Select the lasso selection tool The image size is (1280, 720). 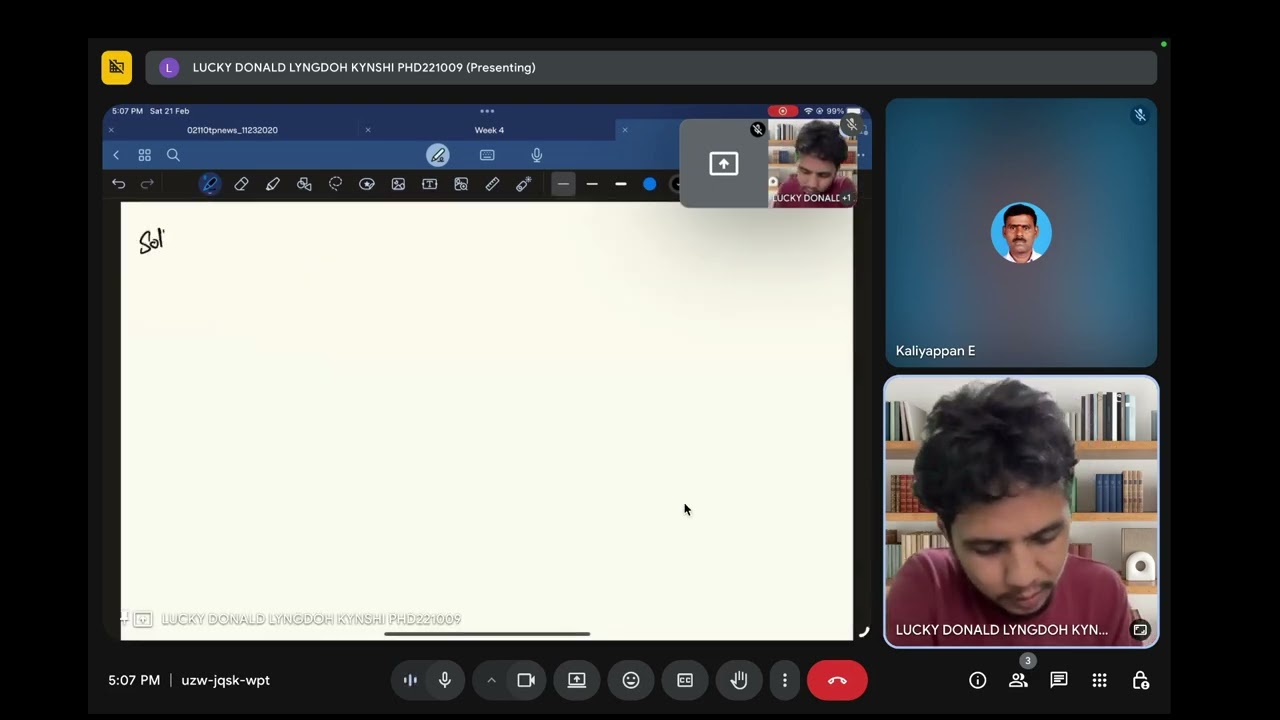[336, 184]
